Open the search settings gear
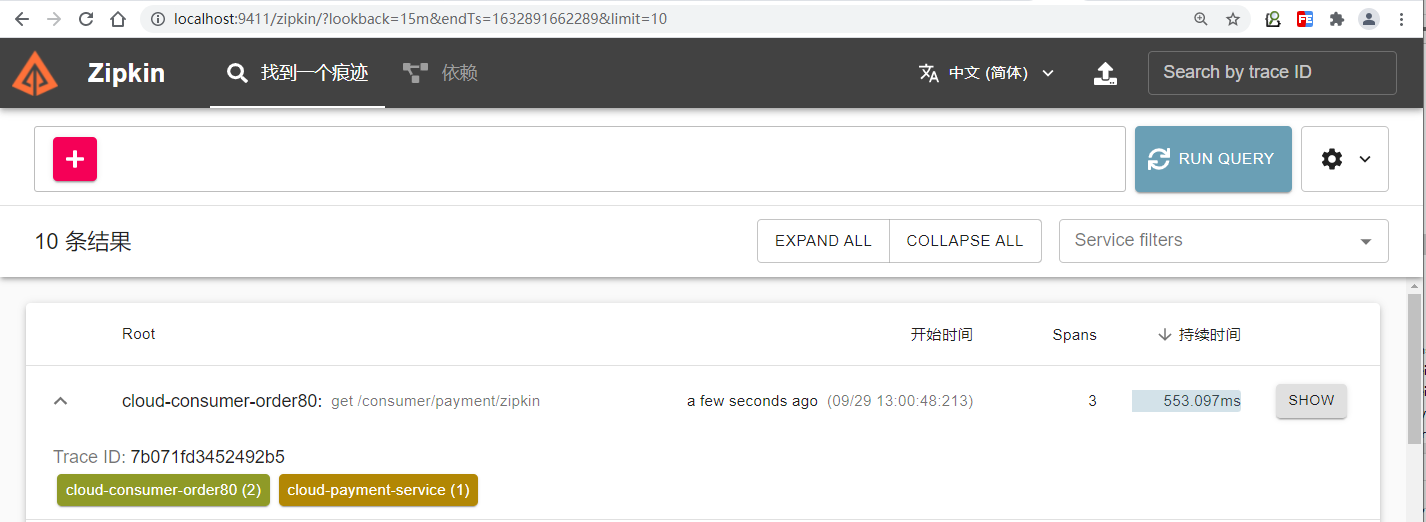 pos(1332,159)
